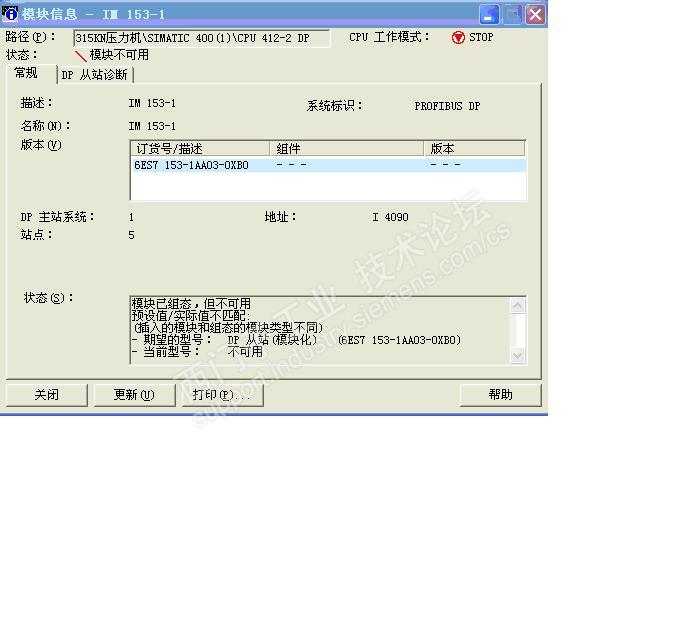Viewport: 683px width, 618px height.
Task: Select row 6ES7 153-1AA03-0XB0 in version table
Action: (x=328, y=165)
